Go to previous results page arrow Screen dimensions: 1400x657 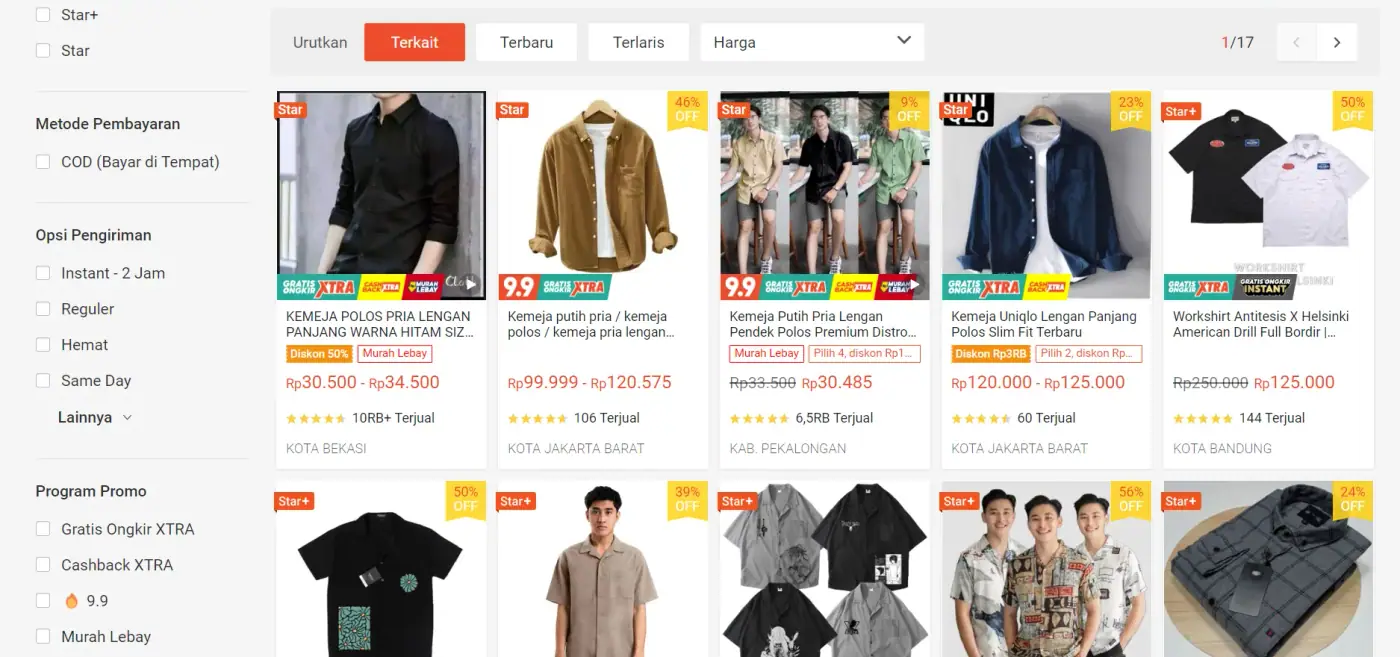[x=1297, y=42]
